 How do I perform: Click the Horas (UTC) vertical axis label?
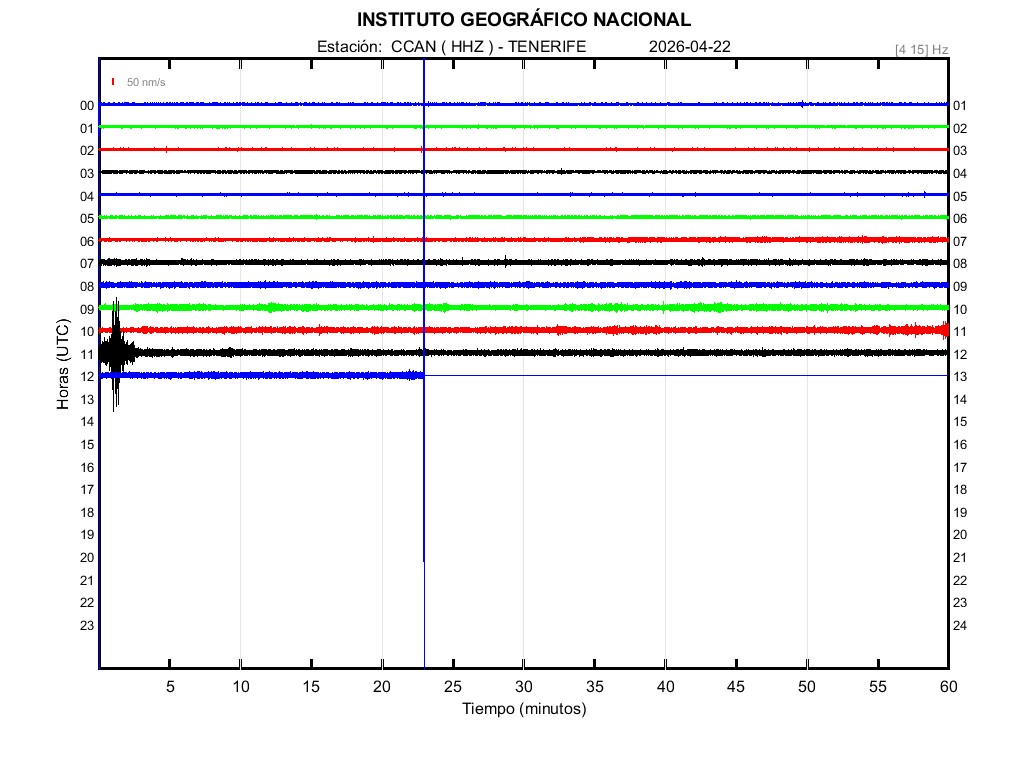(62, 364)
